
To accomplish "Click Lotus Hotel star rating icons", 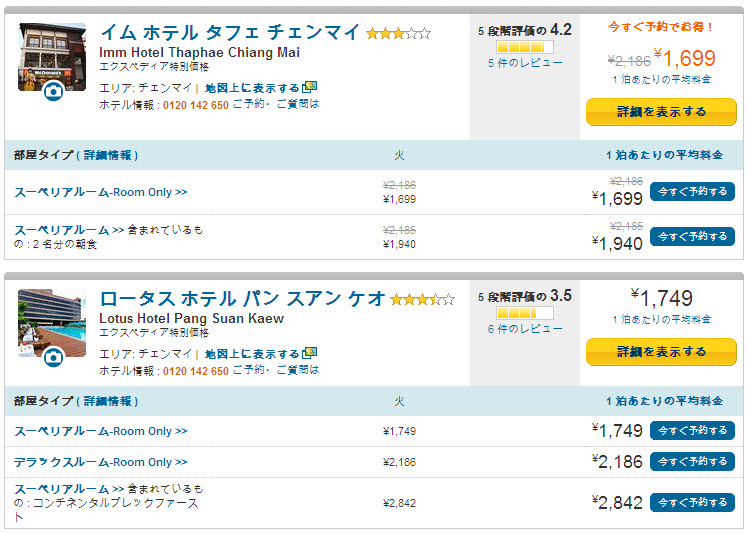I will tap(422, 299).
